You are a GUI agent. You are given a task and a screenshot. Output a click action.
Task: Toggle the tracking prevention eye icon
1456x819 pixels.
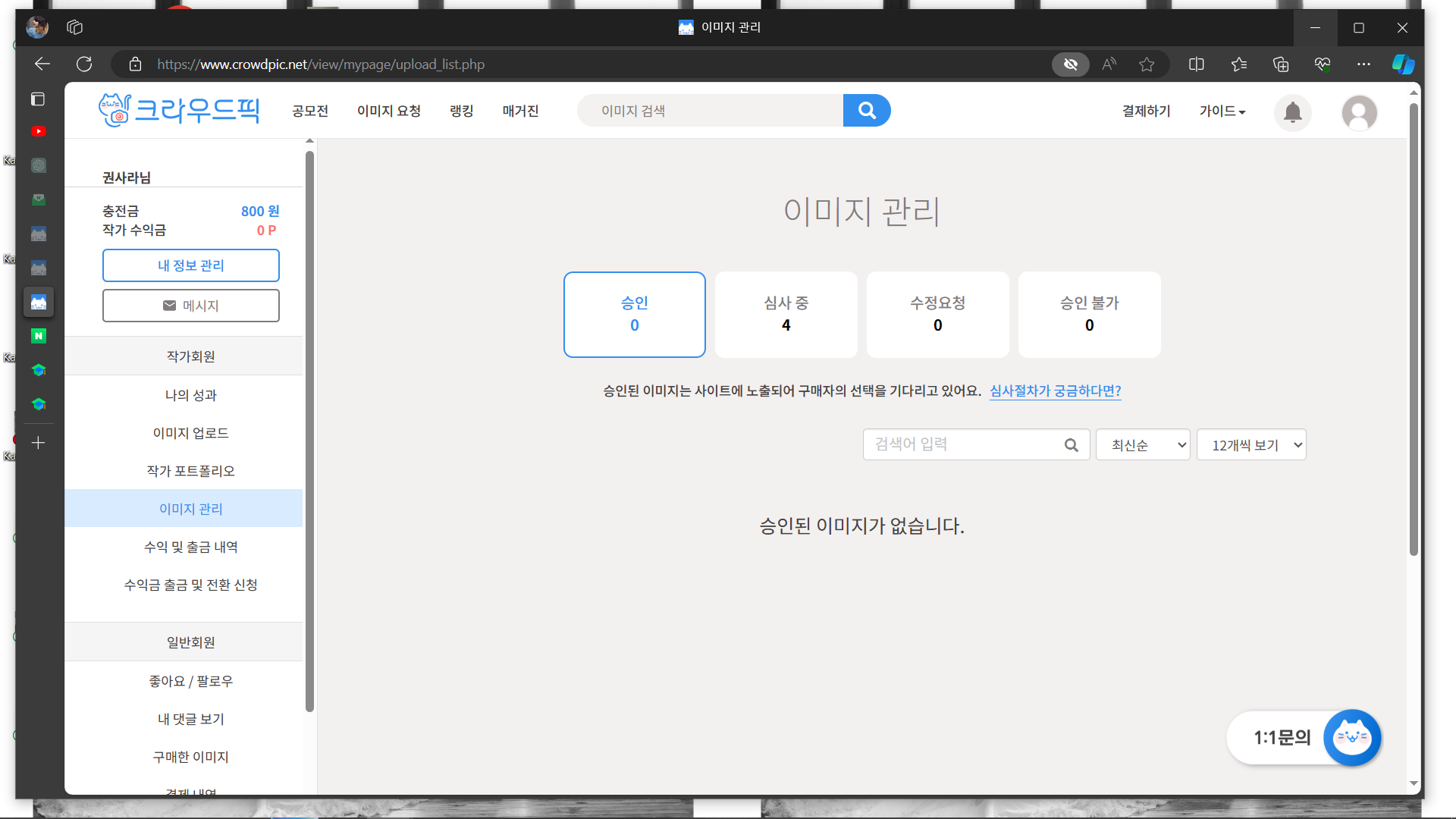click(x=1070, y=64)
